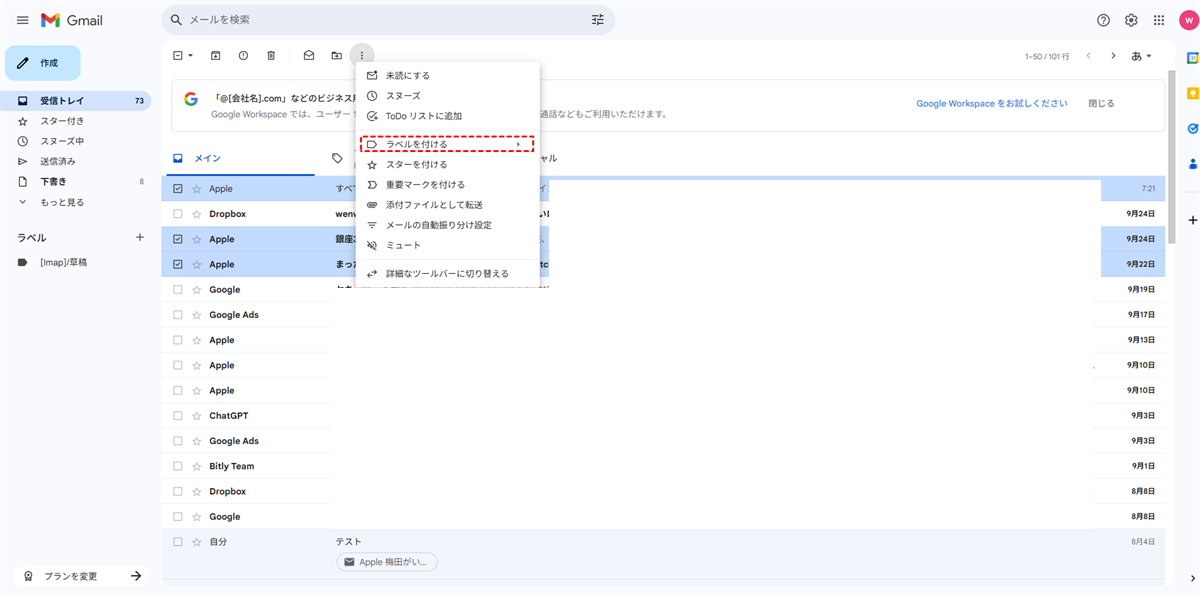
Task: Open Google Keep side panel icon
Action: point(1192,93)
